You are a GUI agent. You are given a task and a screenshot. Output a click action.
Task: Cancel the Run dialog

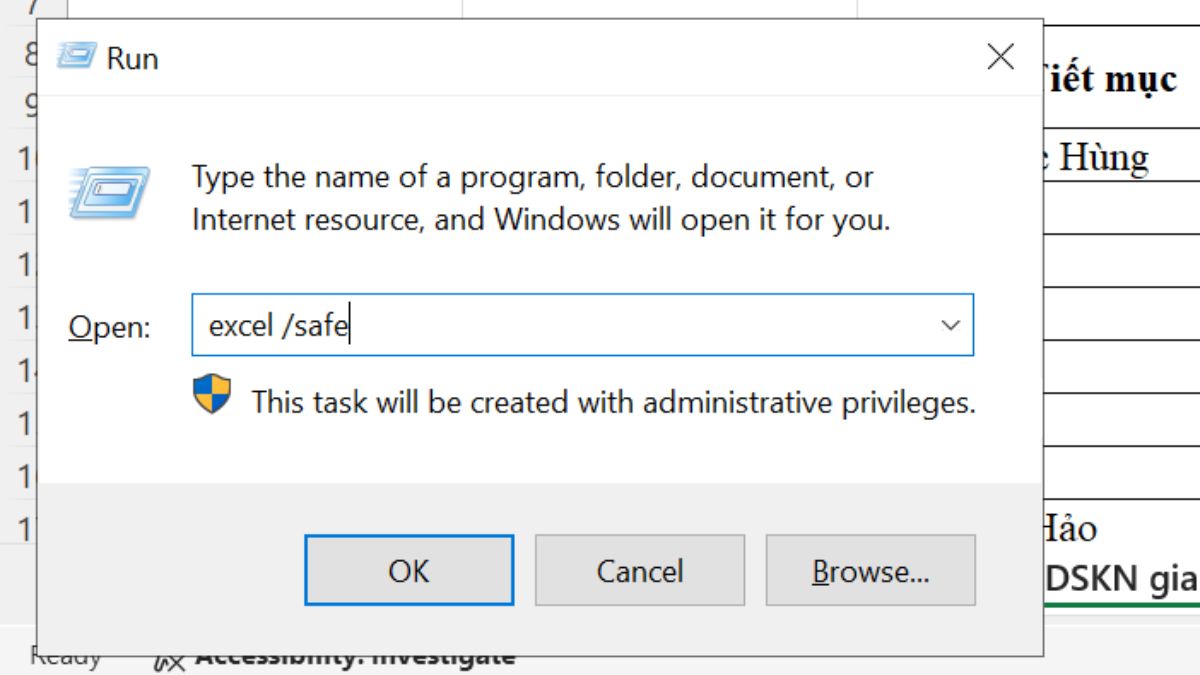639,570
